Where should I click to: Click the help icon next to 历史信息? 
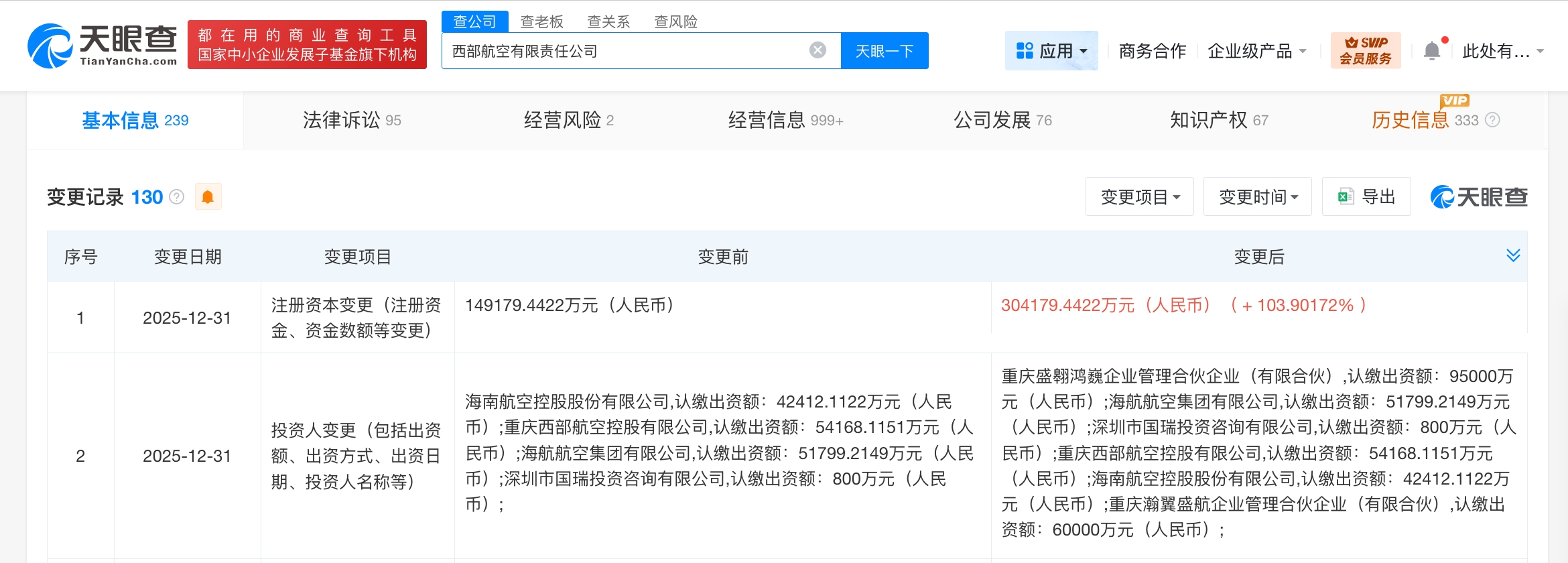pos(1492,120)
